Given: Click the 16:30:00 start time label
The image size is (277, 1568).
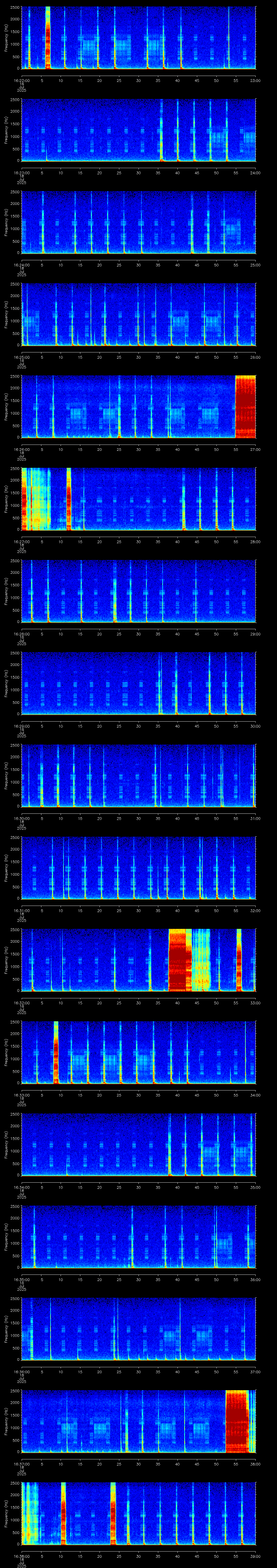Looking at the screenshot, I should click(21, 818).
